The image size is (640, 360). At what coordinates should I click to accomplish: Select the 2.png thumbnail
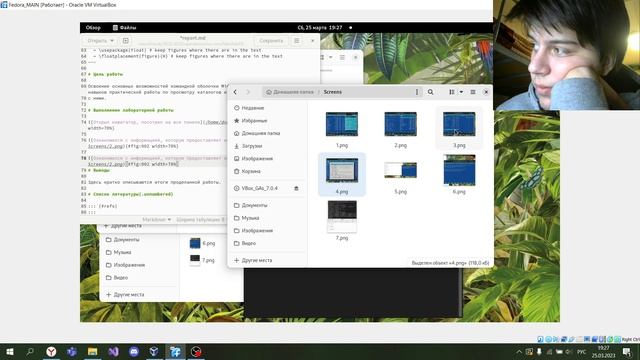(400, 124)
